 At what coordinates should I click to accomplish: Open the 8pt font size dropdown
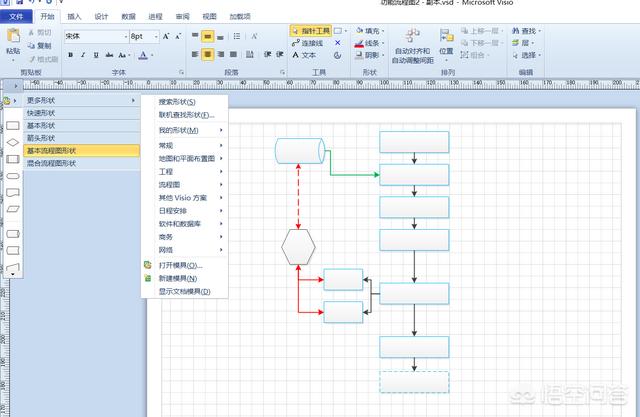[152, 36]
